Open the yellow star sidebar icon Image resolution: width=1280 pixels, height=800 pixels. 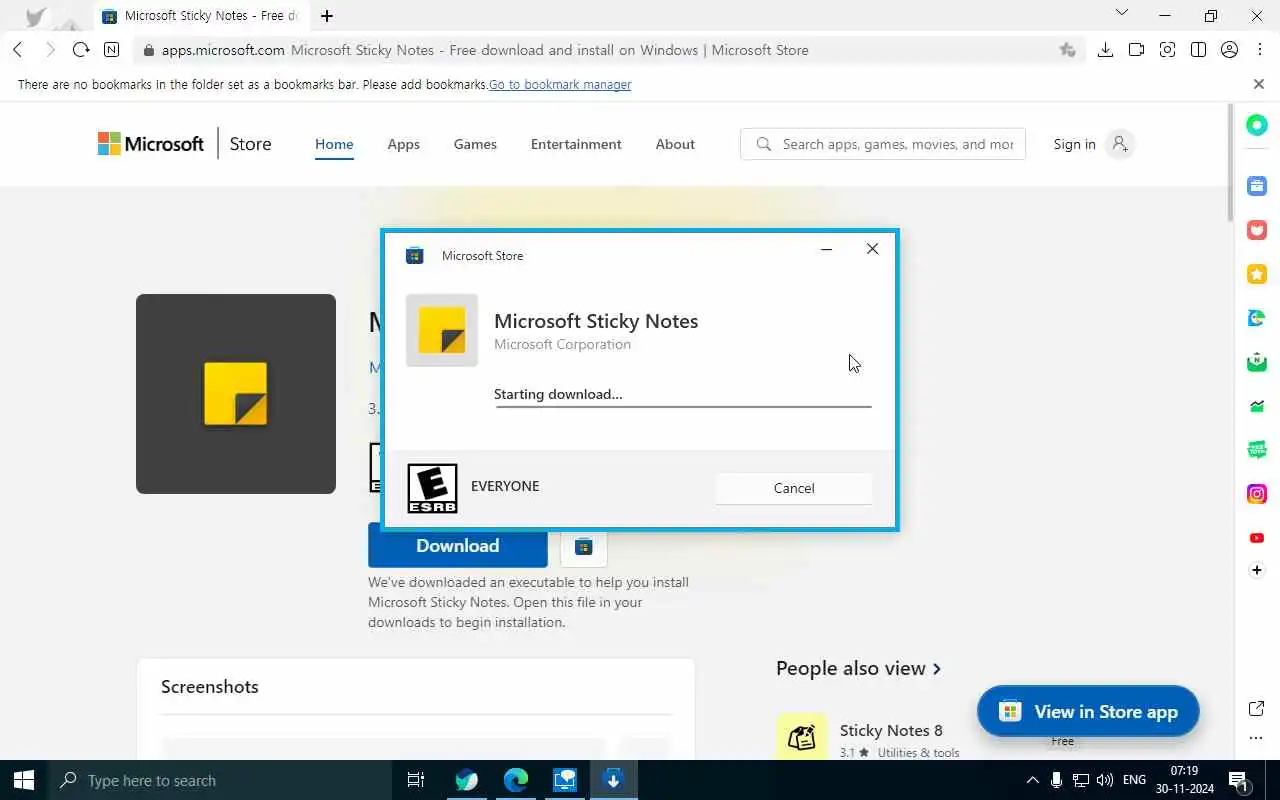pos(1257,274)
